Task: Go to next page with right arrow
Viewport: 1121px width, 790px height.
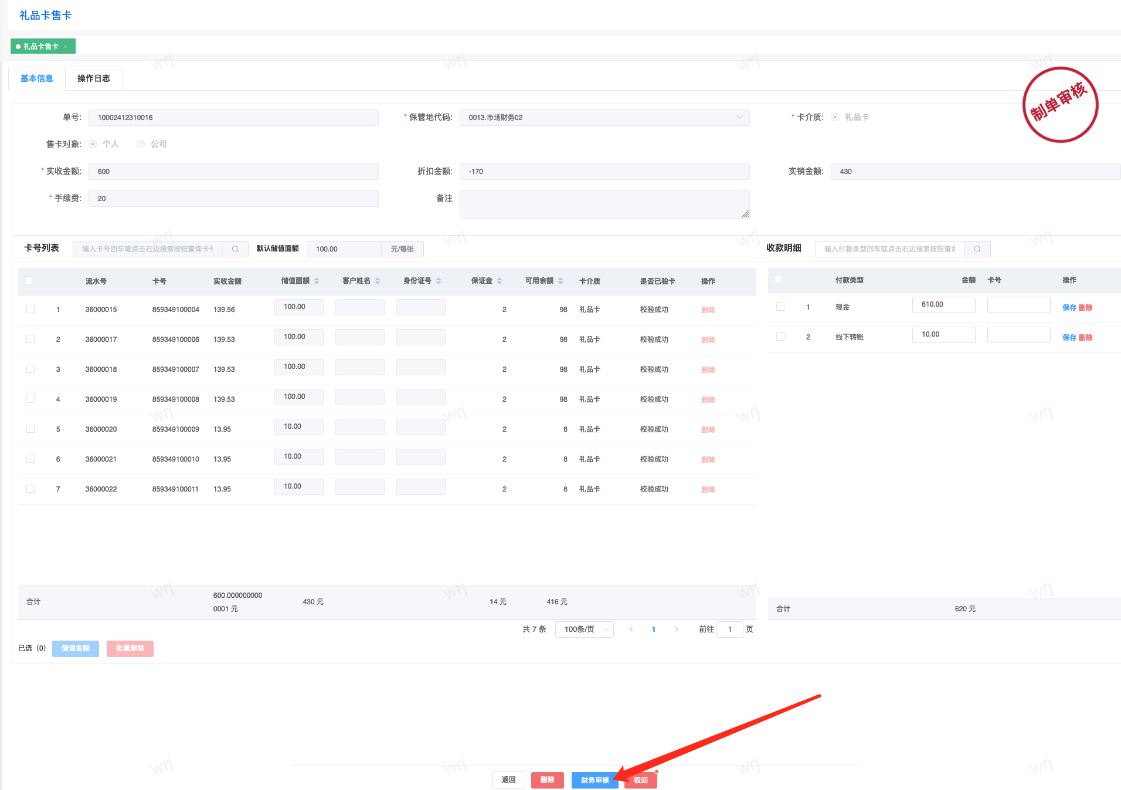Action: point(677,629)
